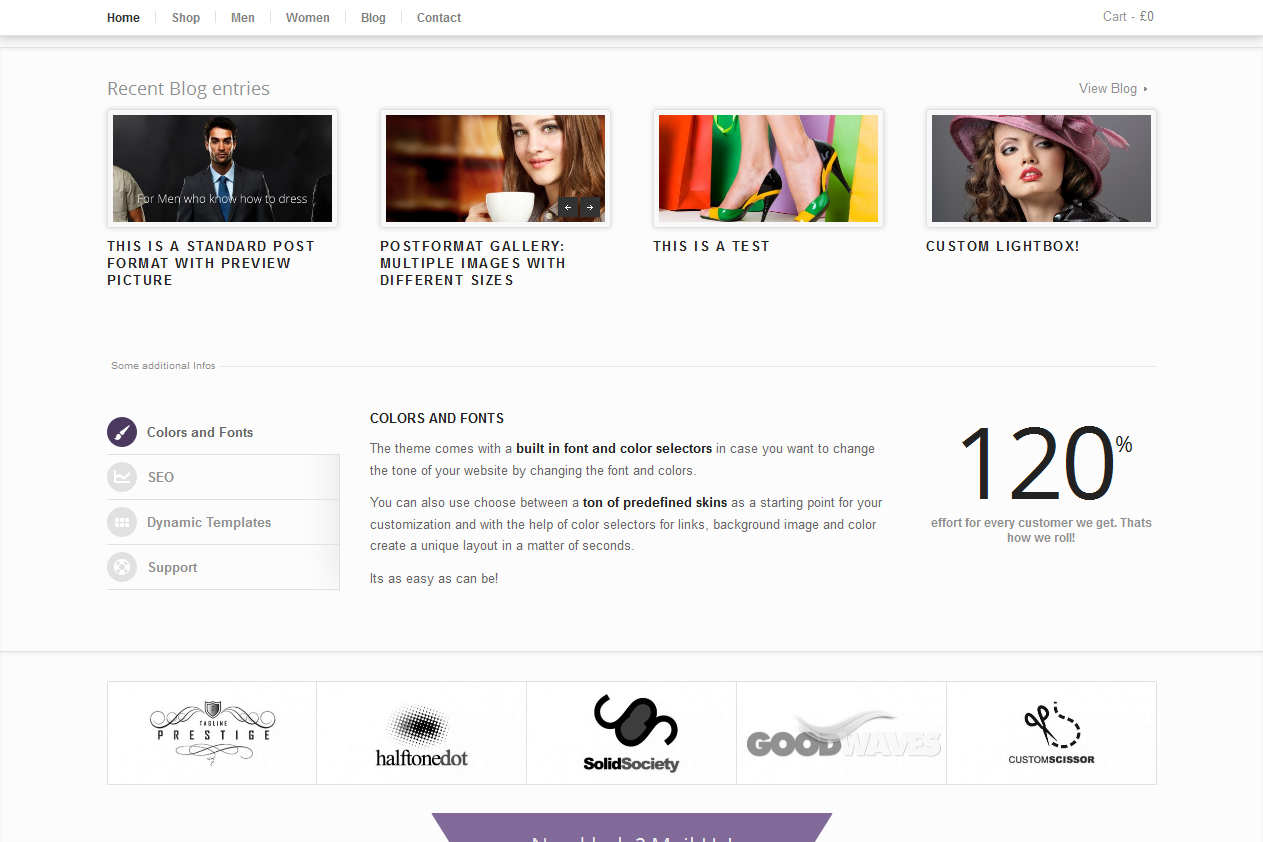
Task: Click the colorful high heels thumbnail
Action: pyautogui.click(x=768, y=168)
